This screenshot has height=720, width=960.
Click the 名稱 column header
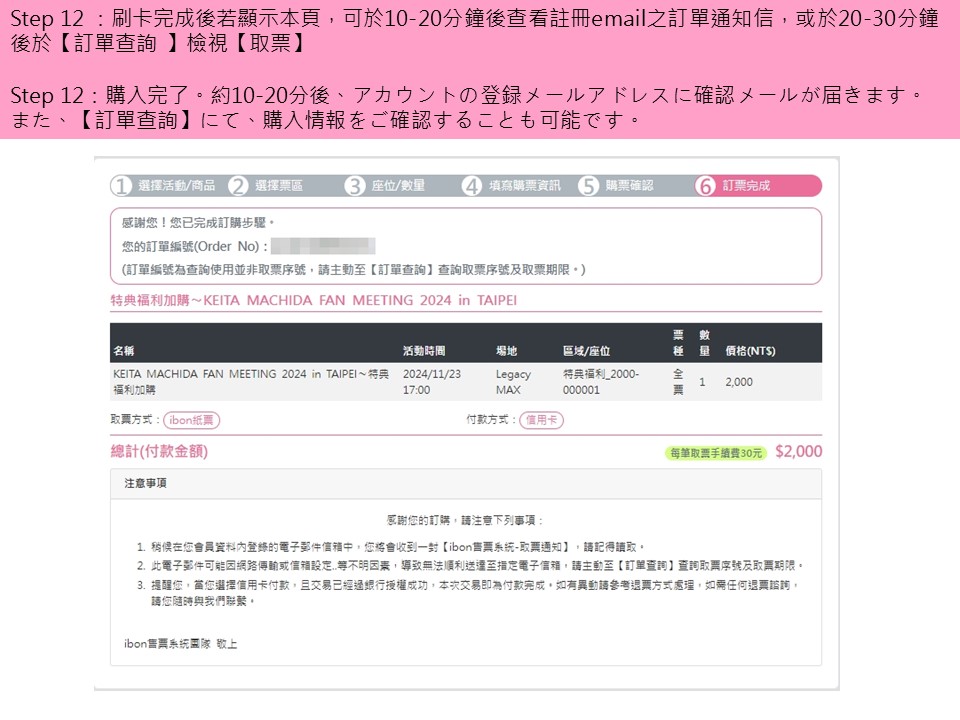click(x=124, y=351)
